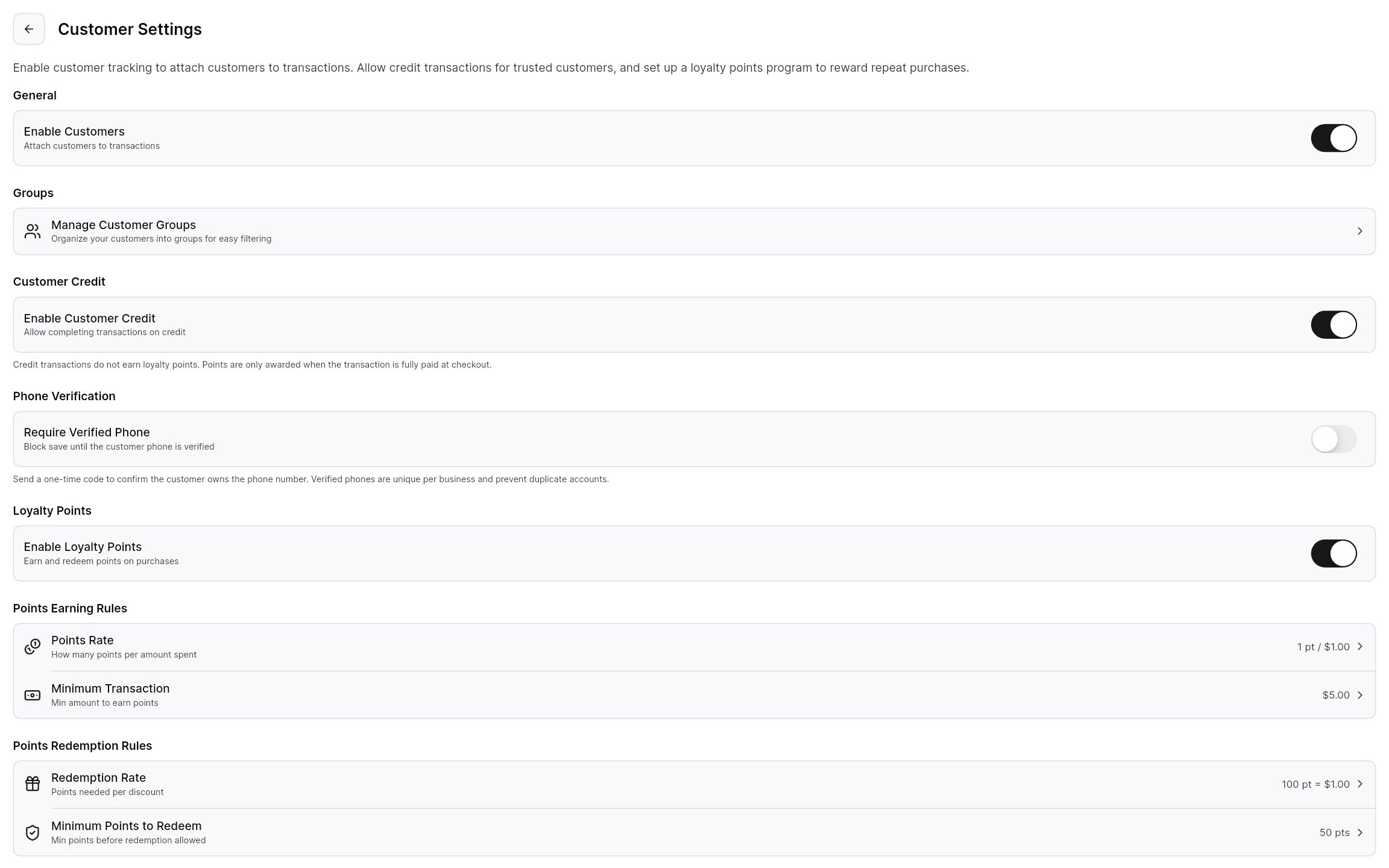Screen dimensions: 1389x868
Task: Turn on Require Verified Phone switch
Action: click(x=1334, y=439)
